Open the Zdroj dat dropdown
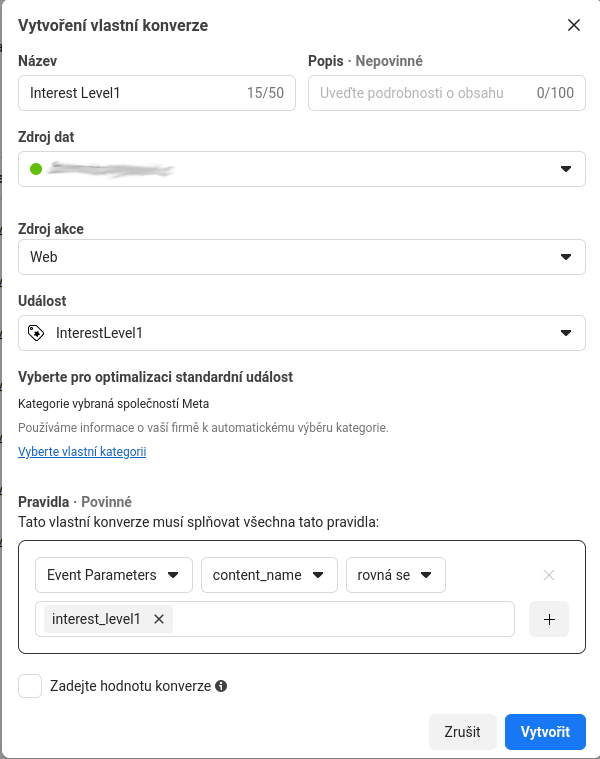The width and height of the screenshot is (600, 759). (302, 169)
